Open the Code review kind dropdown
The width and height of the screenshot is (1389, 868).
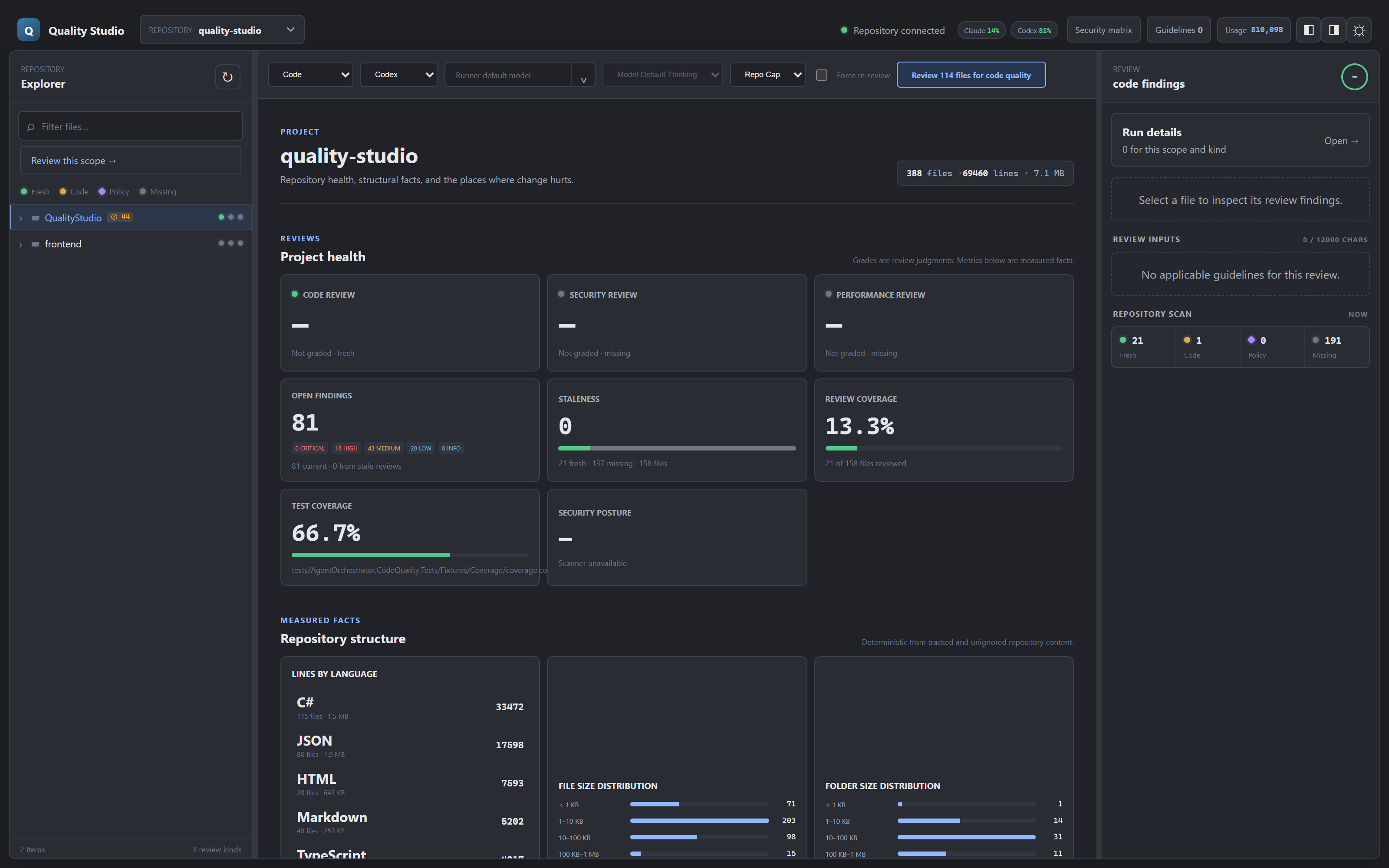pyautogui.click(x=310, y=75)
